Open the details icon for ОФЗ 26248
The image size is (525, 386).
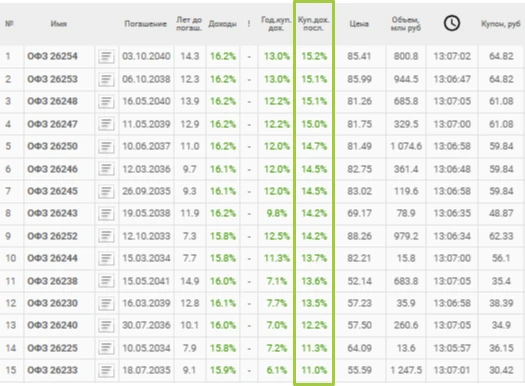tap(106, 101)
